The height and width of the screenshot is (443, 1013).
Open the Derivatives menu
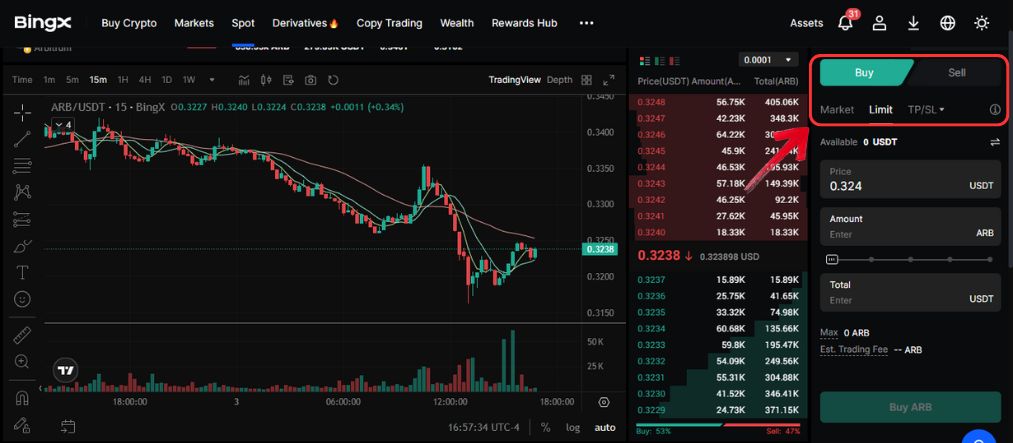[x=306, y=23]
